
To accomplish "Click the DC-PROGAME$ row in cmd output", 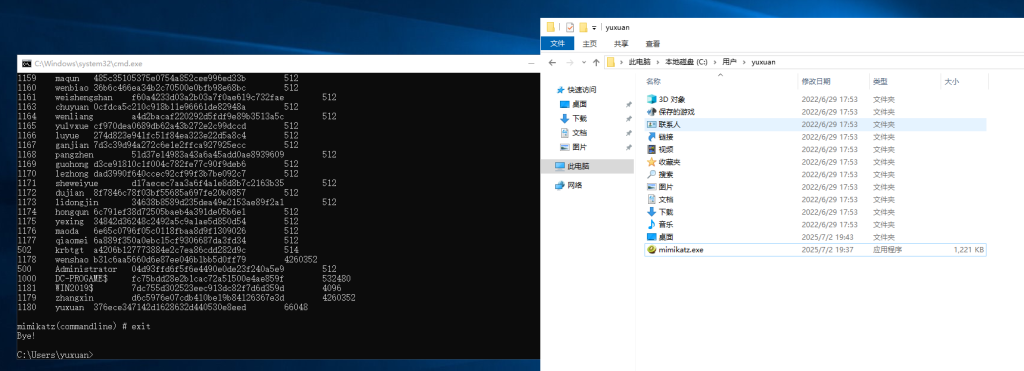I will tap(184, 278).
